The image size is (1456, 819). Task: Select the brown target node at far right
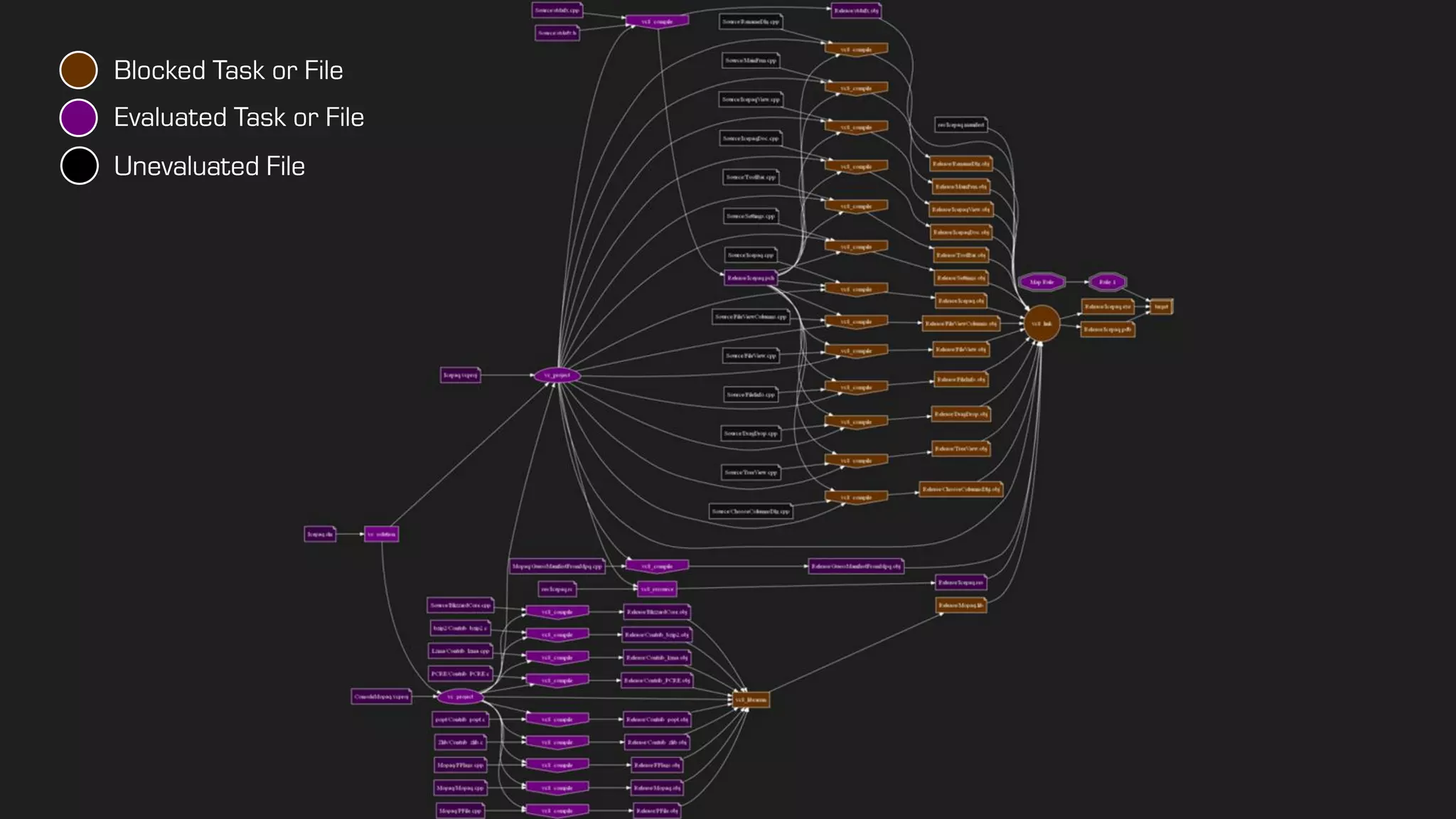[x=1160, y=306]
